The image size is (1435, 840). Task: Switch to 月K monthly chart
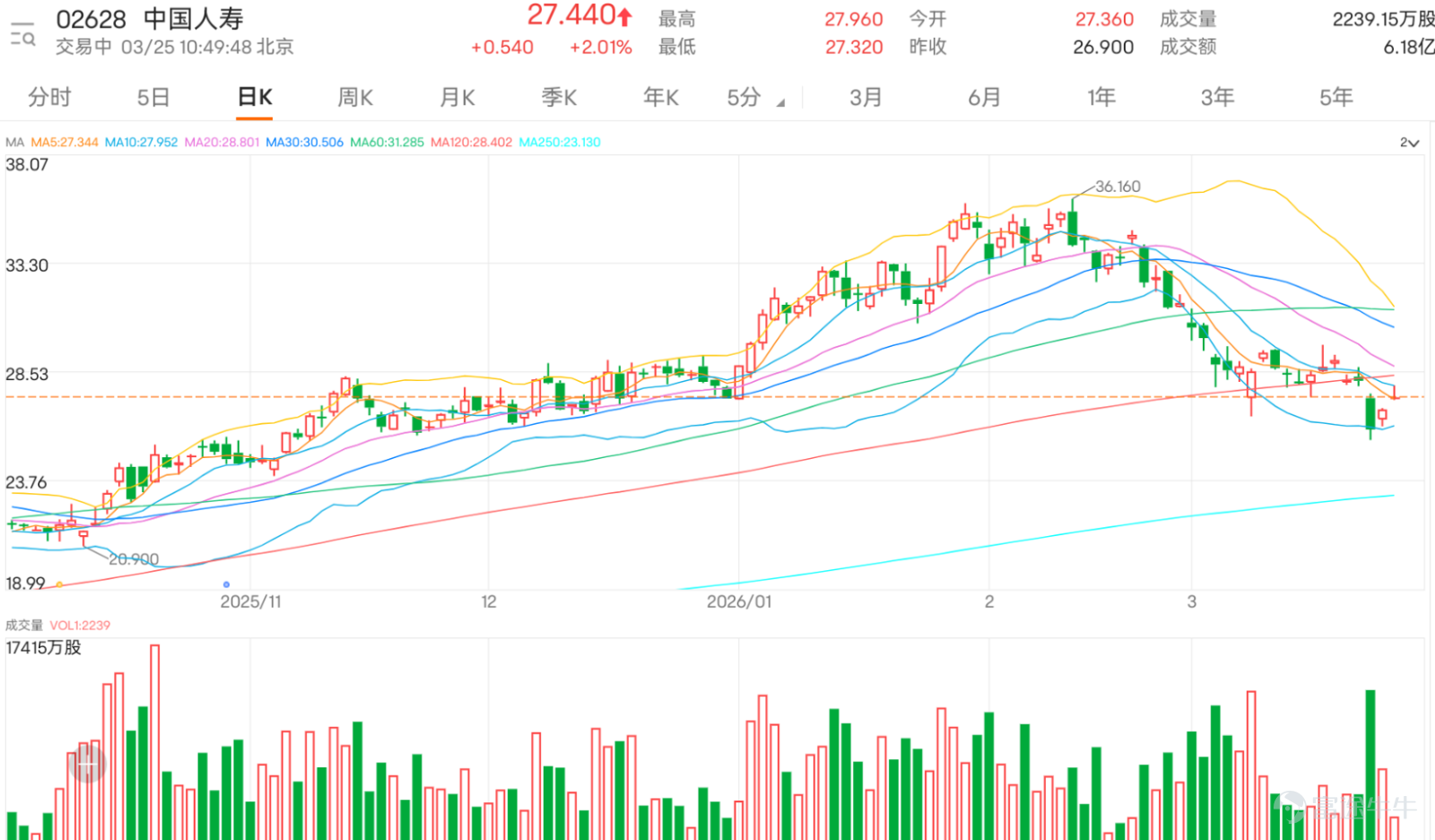click(x=457, y=97)
